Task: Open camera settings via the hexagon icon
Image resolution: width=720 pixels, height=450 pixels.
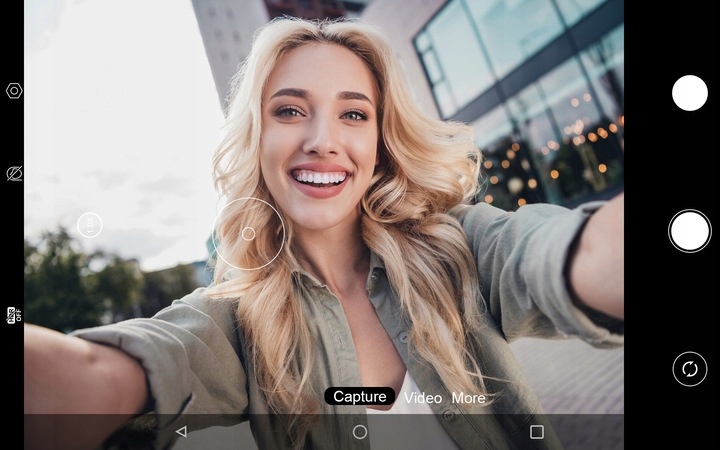Action: 14,91
